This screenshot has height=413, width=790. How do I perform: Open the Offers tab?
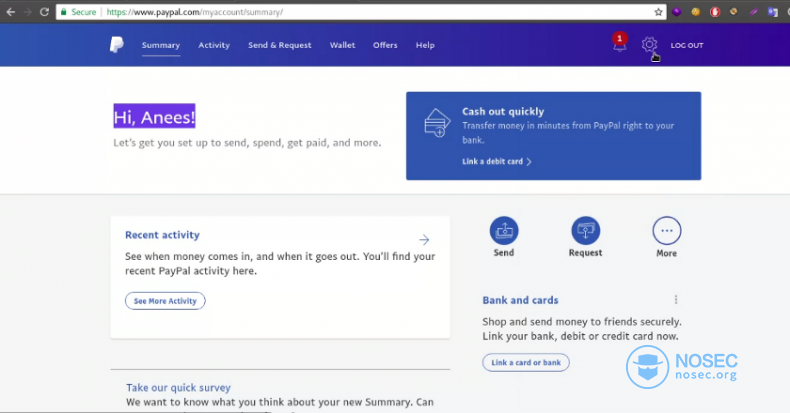pos(385,45)
